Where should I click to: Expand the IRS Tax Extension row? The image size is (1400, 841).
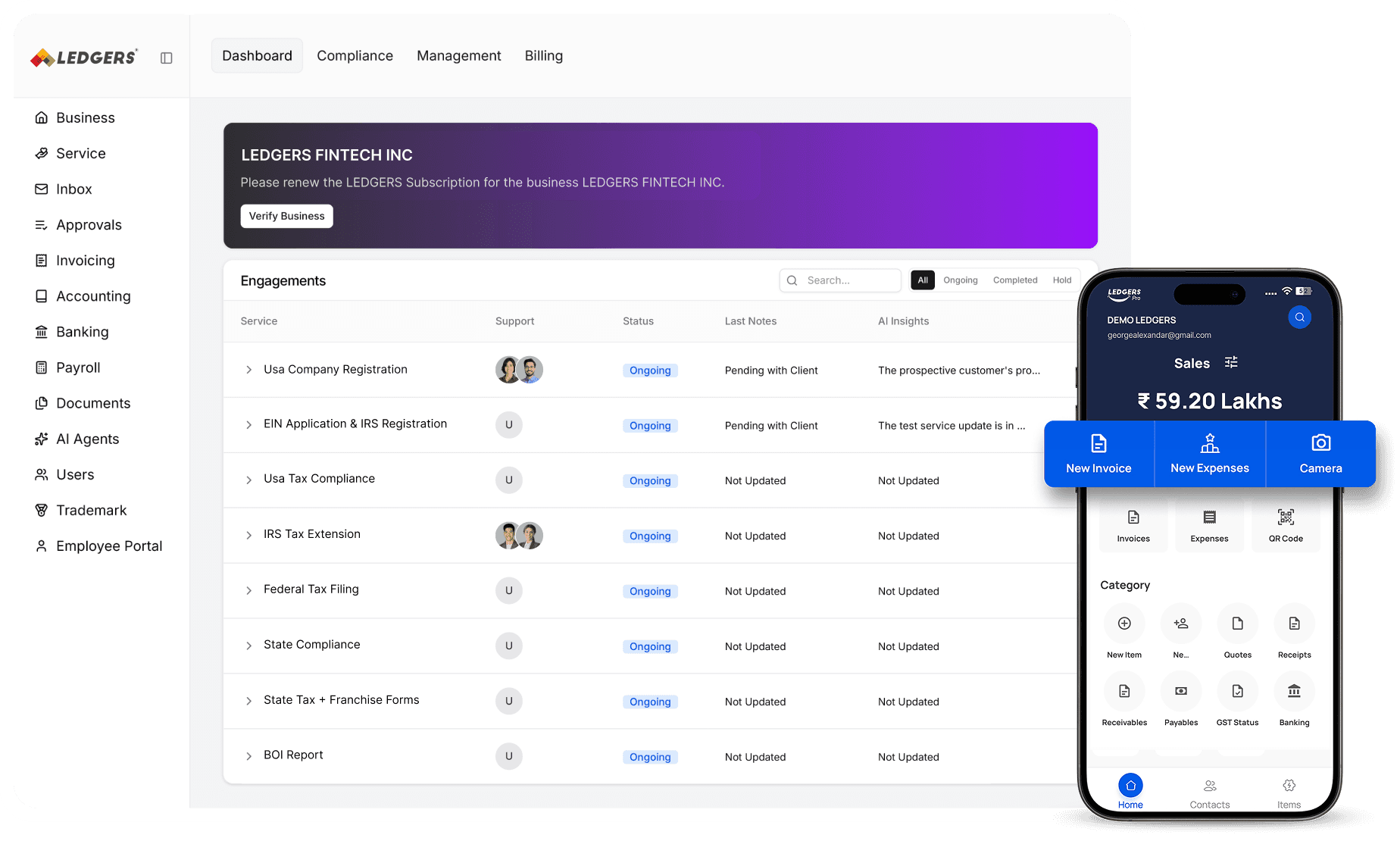248,536
